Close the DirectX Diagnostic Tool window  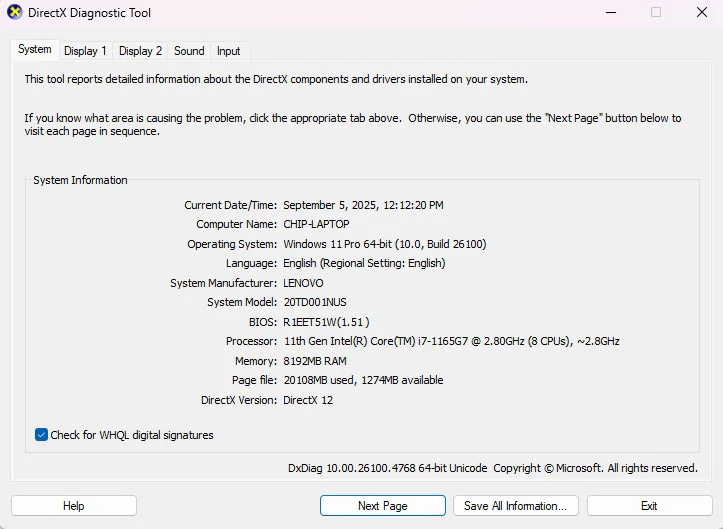click(702, 12)
